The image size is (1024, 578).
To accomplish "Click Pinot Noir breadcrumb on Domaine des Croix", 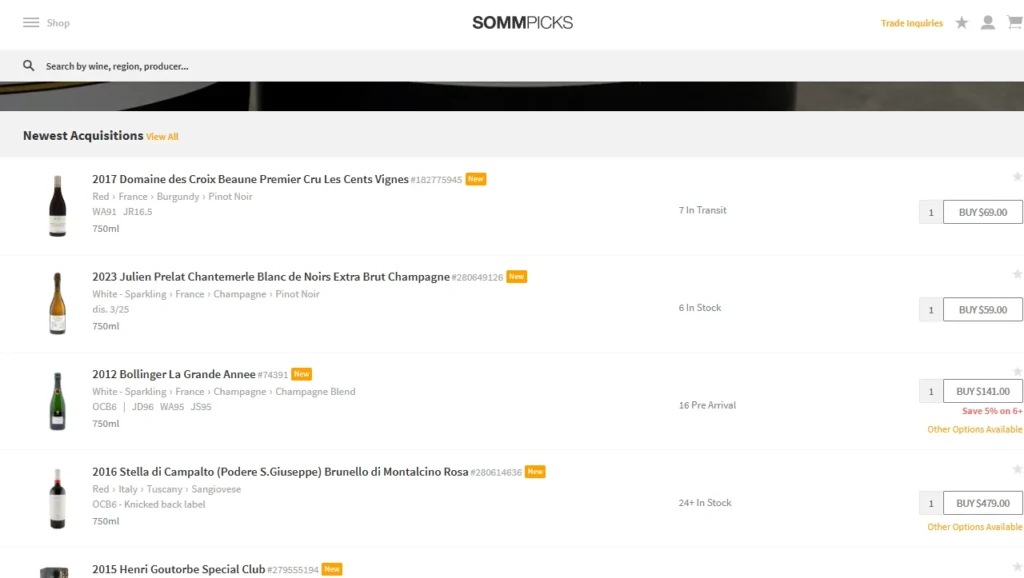I will [x=230, y=197].
